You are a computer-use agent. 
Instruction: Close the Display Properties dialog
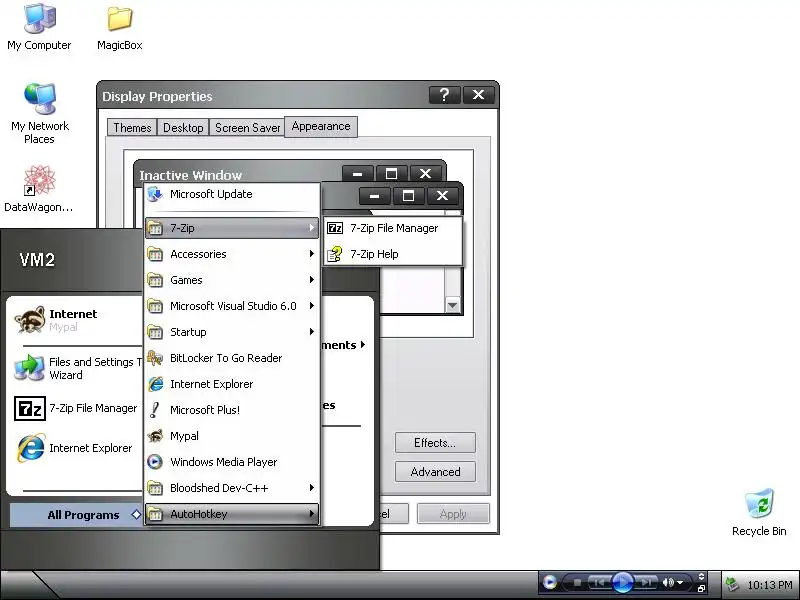479,95
